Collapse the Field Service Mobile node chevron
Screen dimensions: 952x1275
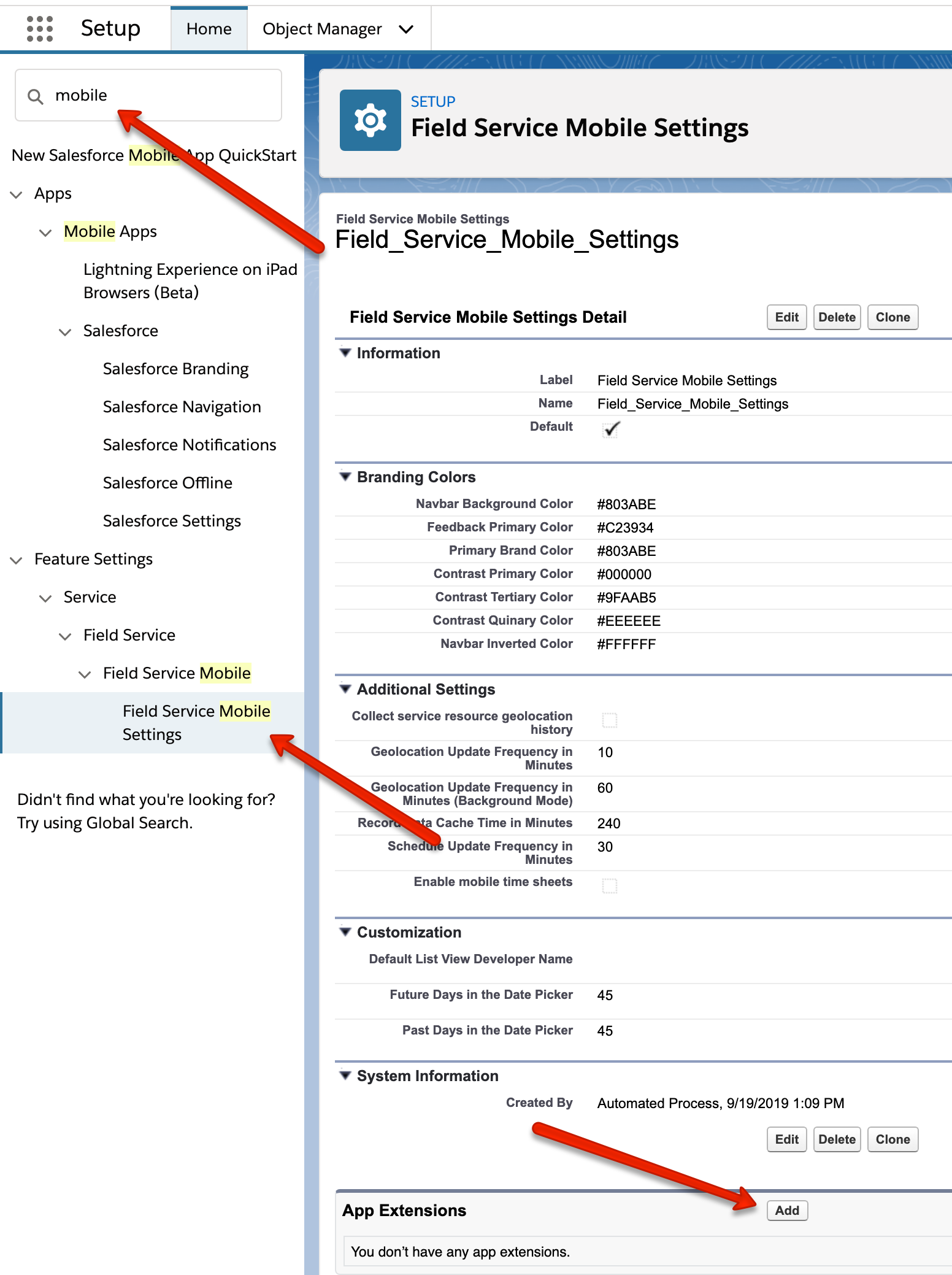coord(85,674)
